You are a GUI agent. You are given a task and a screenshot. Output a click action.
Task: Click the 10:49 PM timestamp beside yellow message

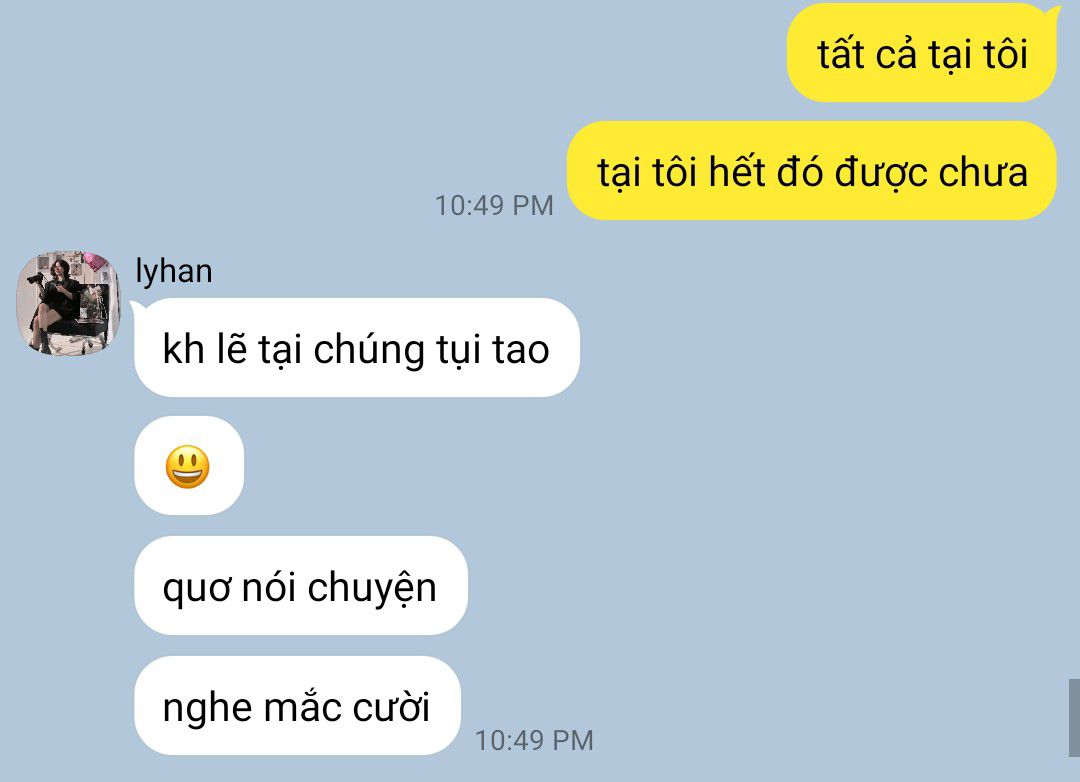click(x=494, y=205)
